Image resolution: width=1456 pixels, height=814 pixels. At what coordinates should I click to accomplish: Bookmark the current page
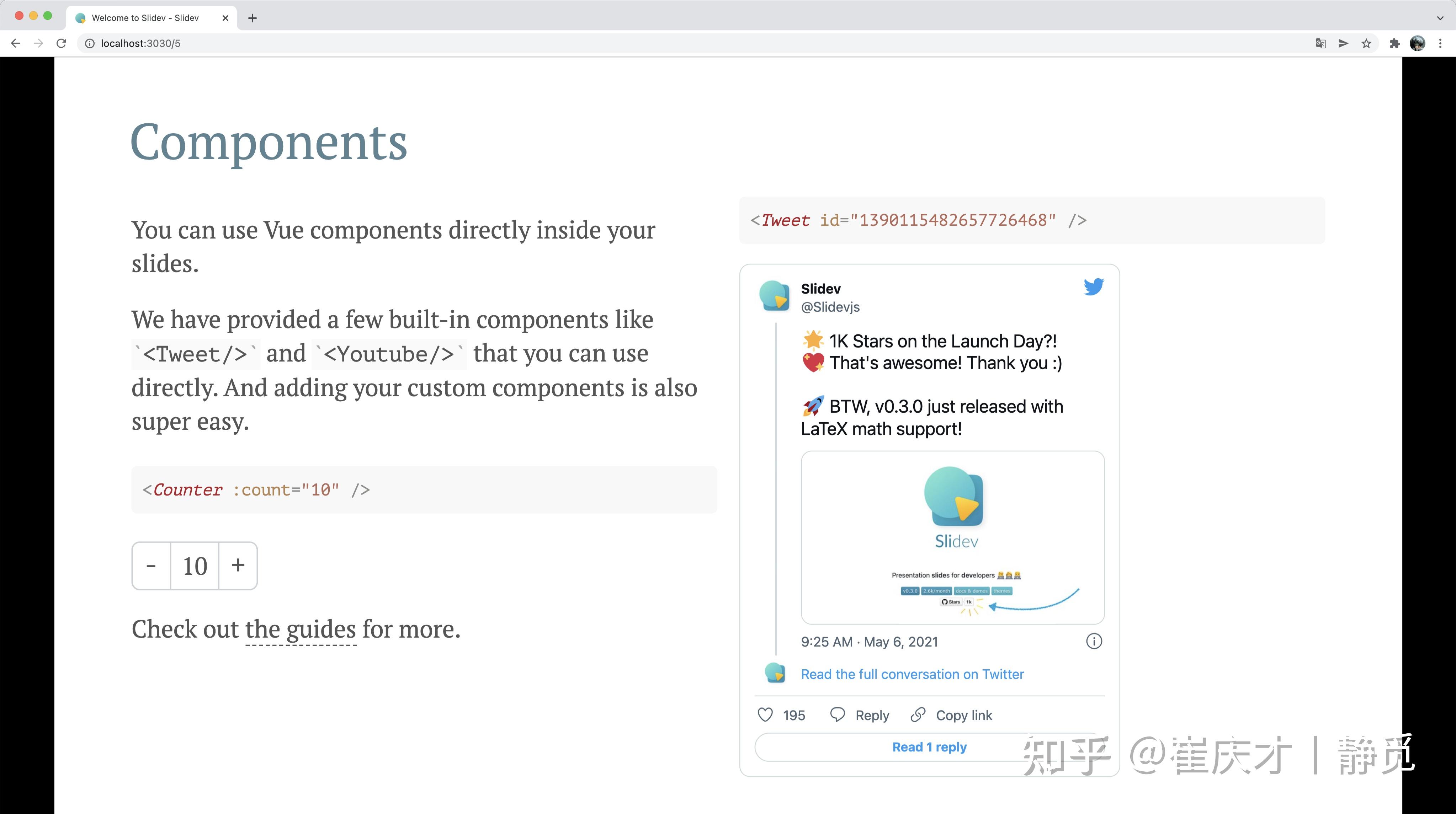[x=1367, y=43]
